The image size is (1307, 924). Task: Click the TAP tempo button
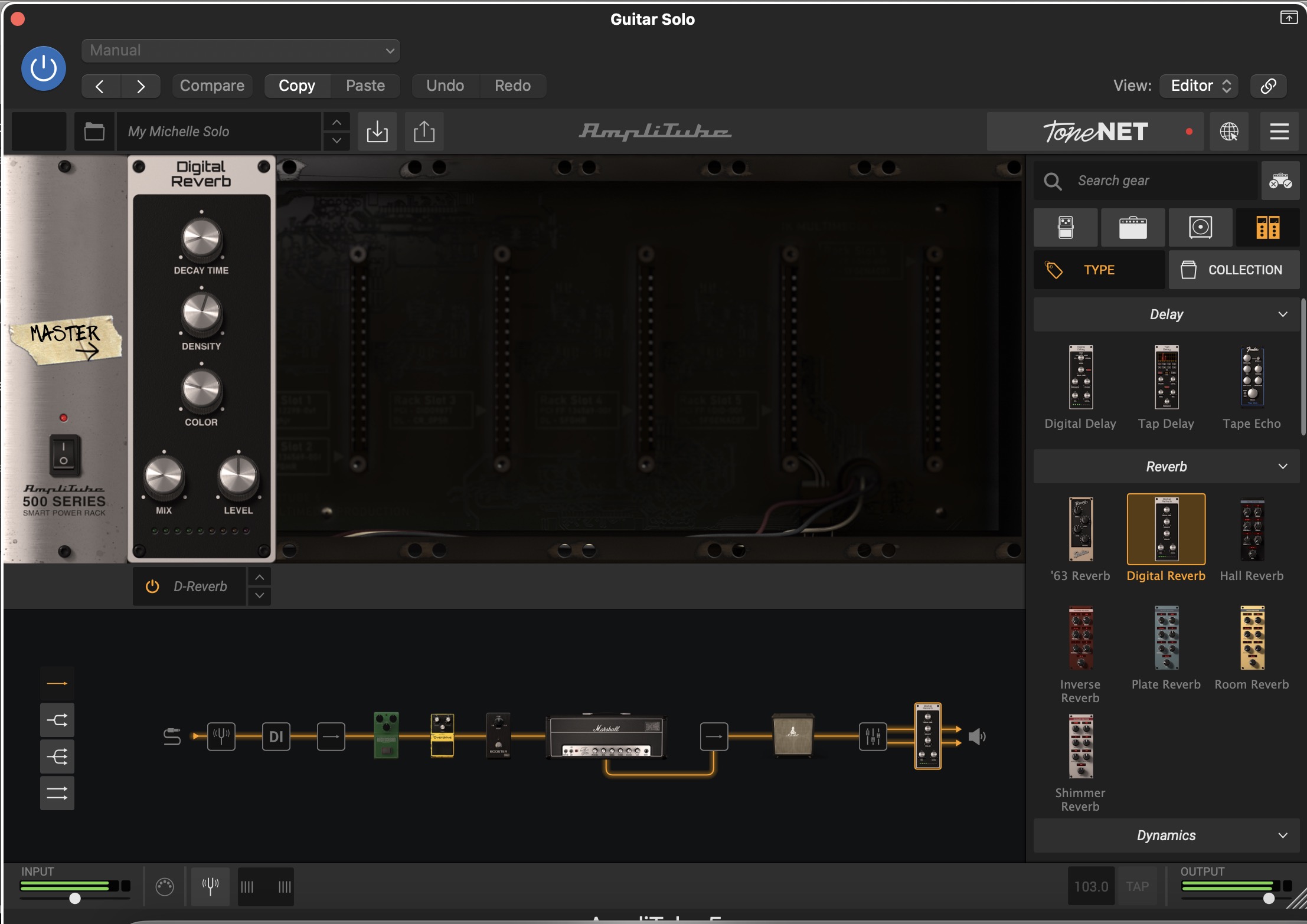pyautogui.click(x=1137, y=886)
